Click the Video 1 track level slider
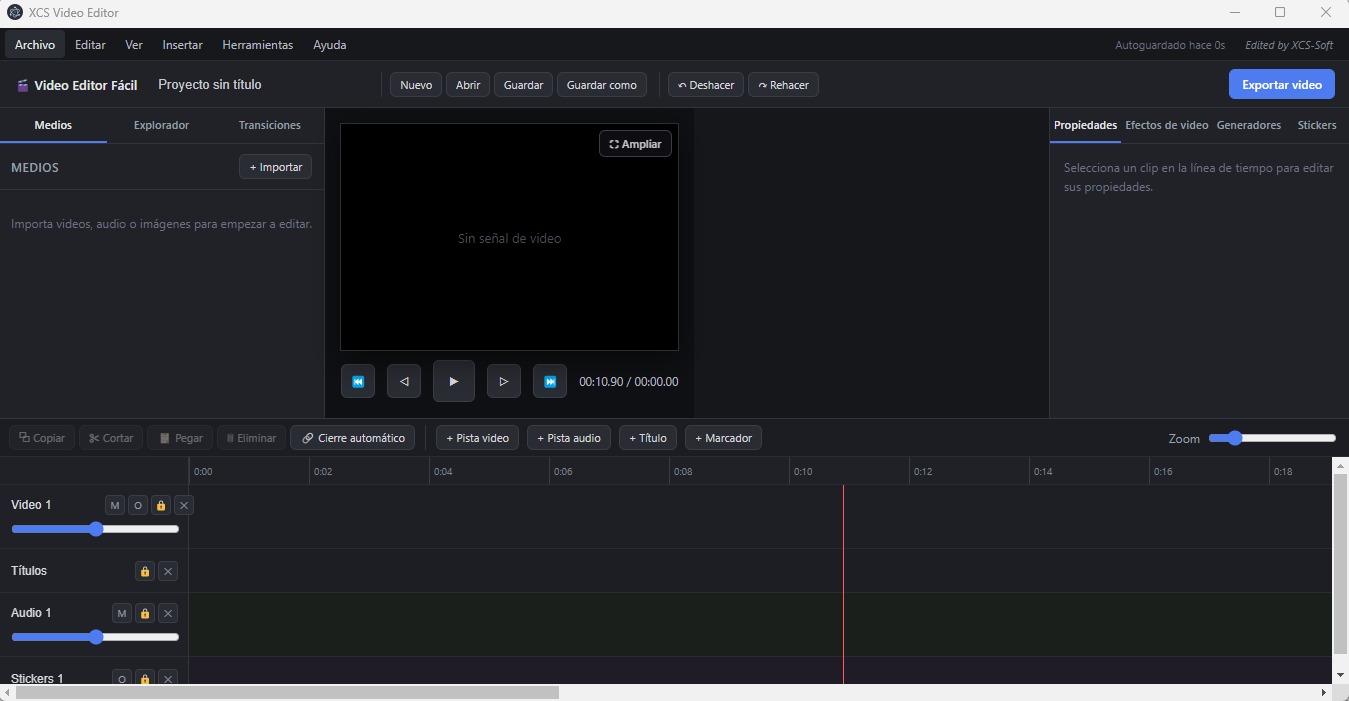This screenshot has width=1349, height=701. point(96,529)
